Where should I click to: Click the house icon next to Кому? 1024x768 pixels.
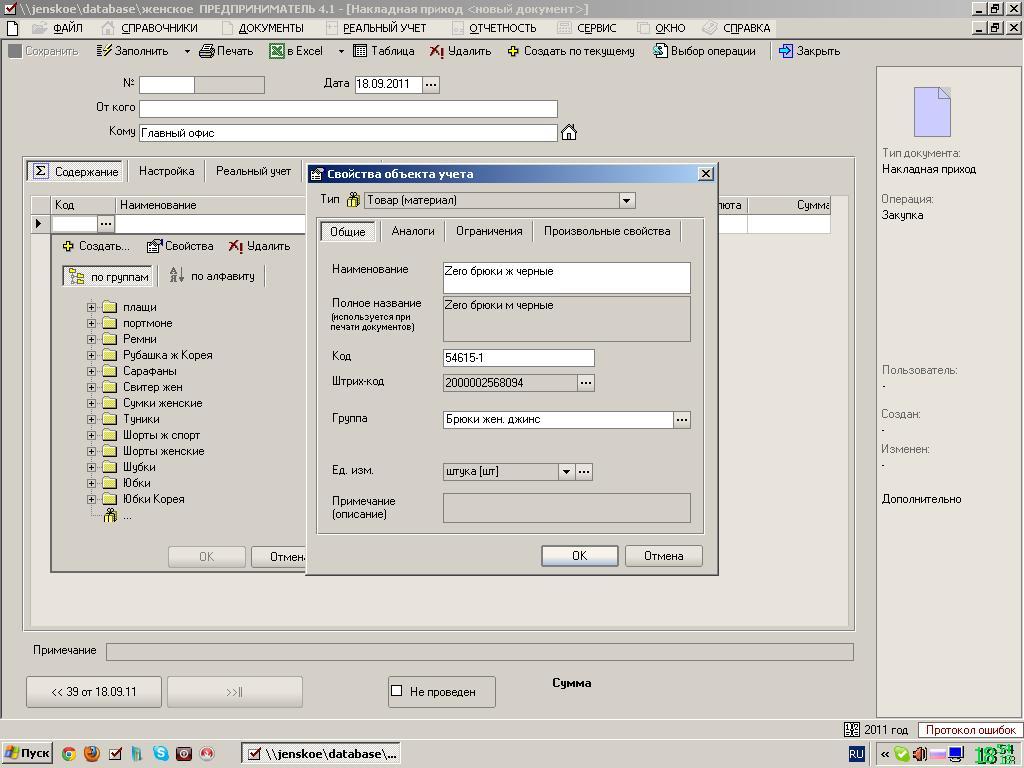[569, 132]
